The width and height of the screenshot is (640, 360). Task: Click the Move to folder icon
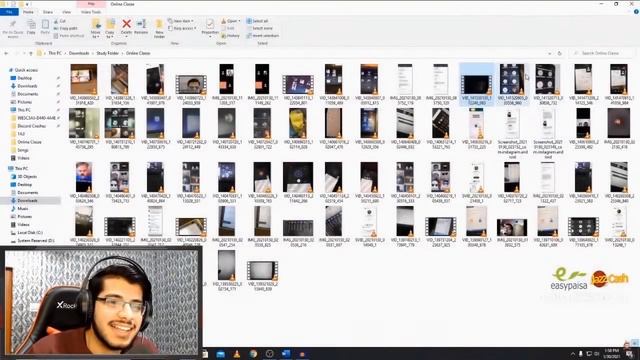96,24
